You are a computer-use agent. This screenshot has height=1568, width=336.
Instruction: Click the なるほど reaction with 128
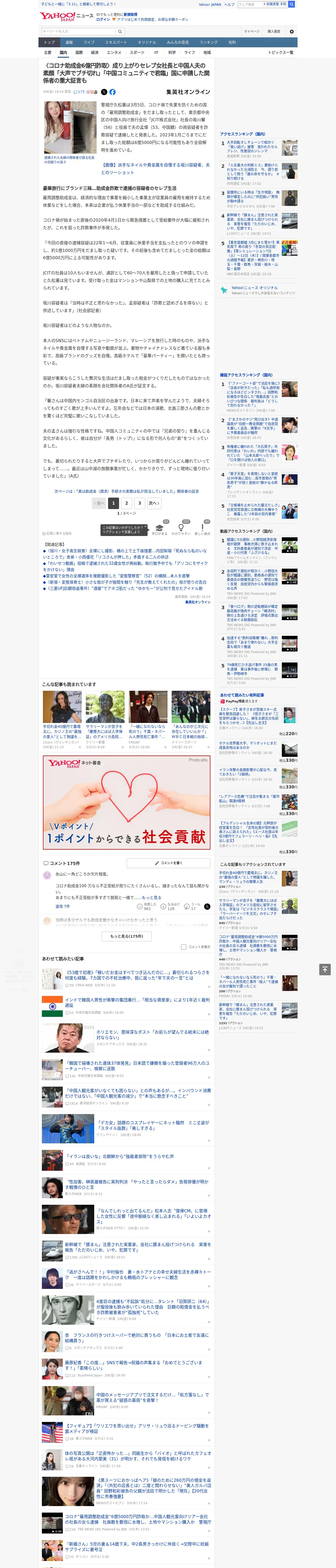[170, 907]
